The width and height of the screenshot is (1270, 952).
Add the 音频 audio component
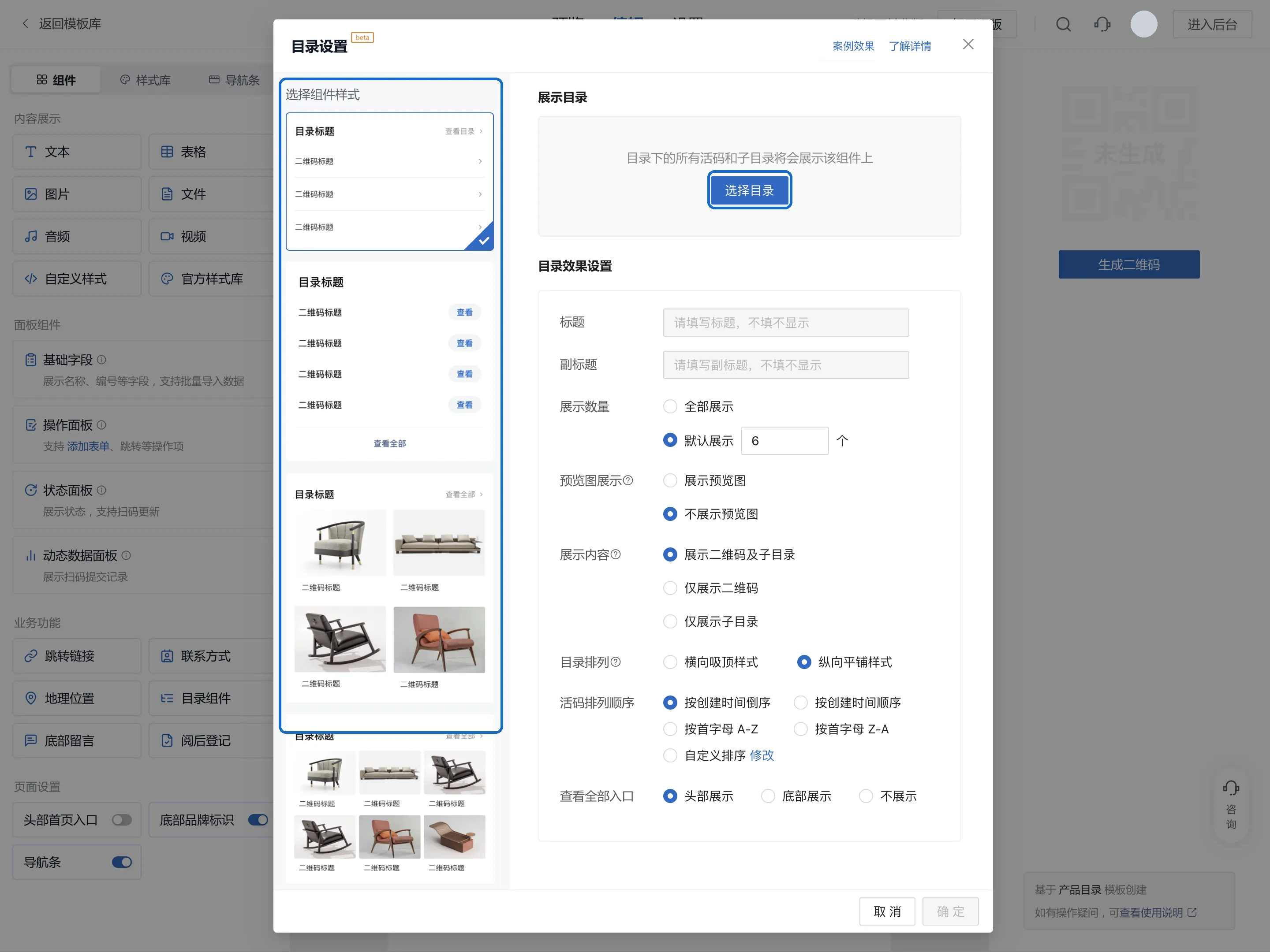tap(77, 236)
